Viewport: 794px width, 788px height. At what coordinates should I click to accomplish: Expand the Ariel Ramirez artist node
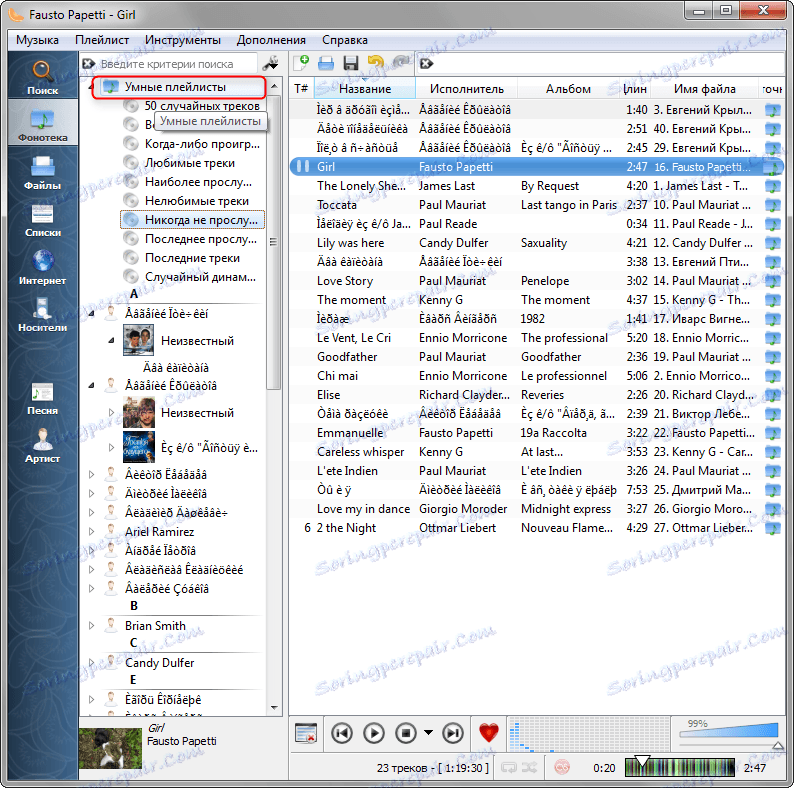point(92,531)
